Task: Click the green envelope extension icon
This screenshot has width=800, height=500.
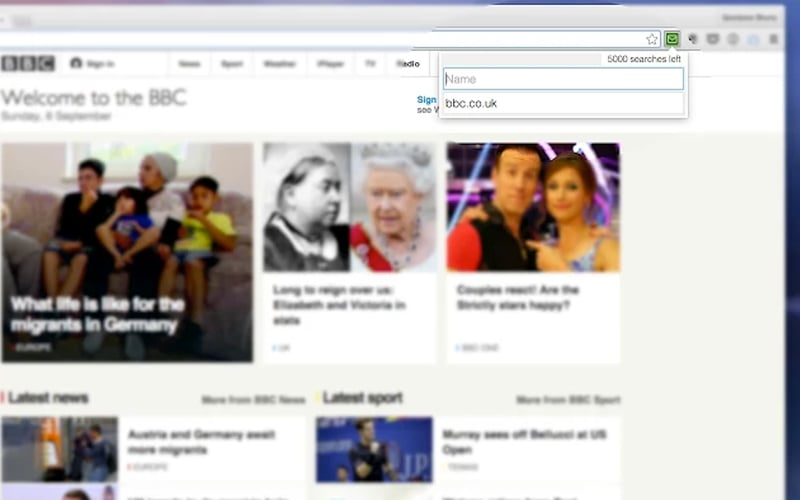Action: [x=672, y=39]
